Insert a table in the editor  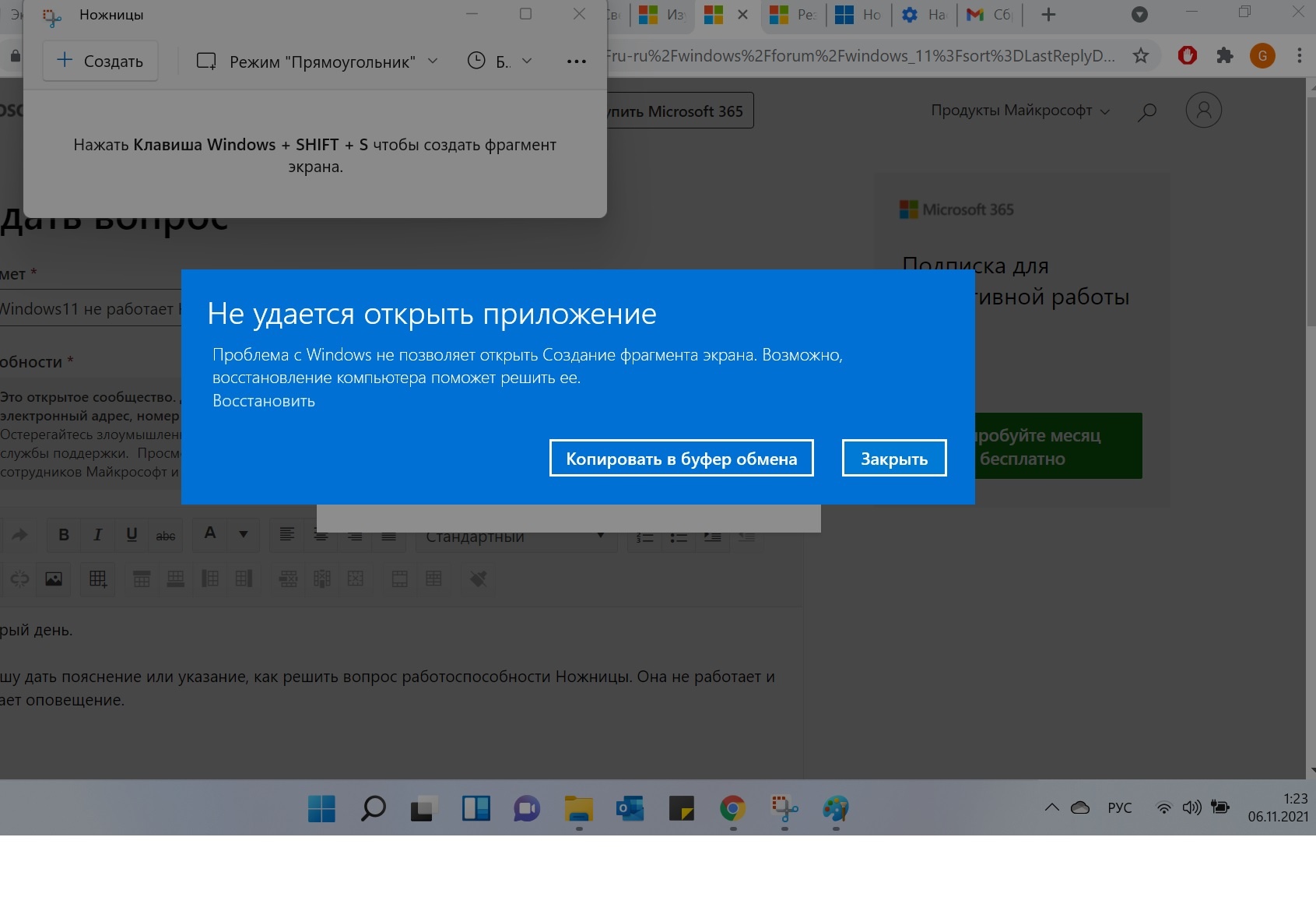click(x=98, y=579)
